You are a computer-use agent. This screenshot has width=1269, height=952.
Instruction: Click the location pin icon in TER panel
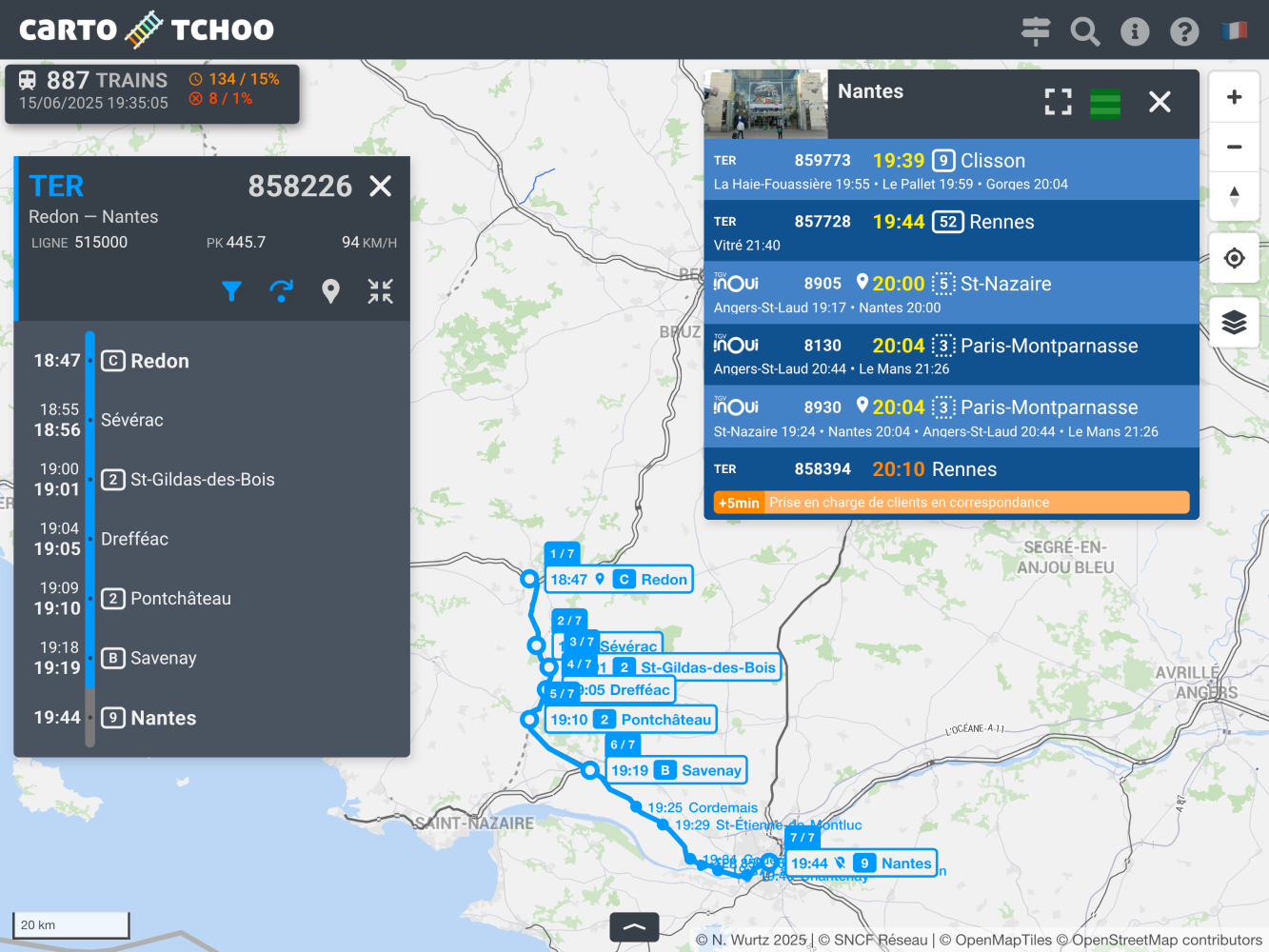[x=330, y=291]
